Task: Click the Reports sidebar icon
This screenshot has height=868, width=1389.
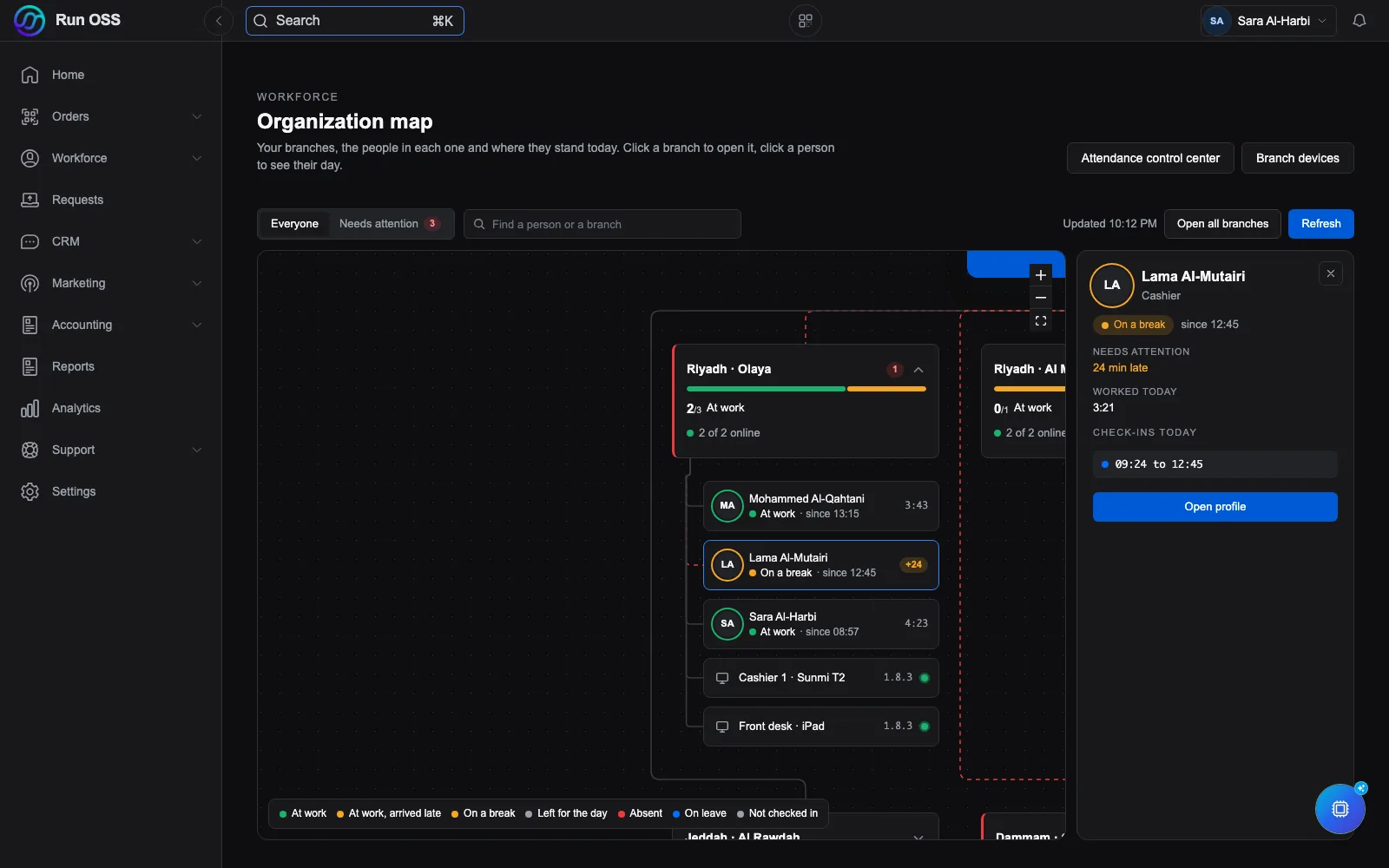Action: [x=30, y=366]
